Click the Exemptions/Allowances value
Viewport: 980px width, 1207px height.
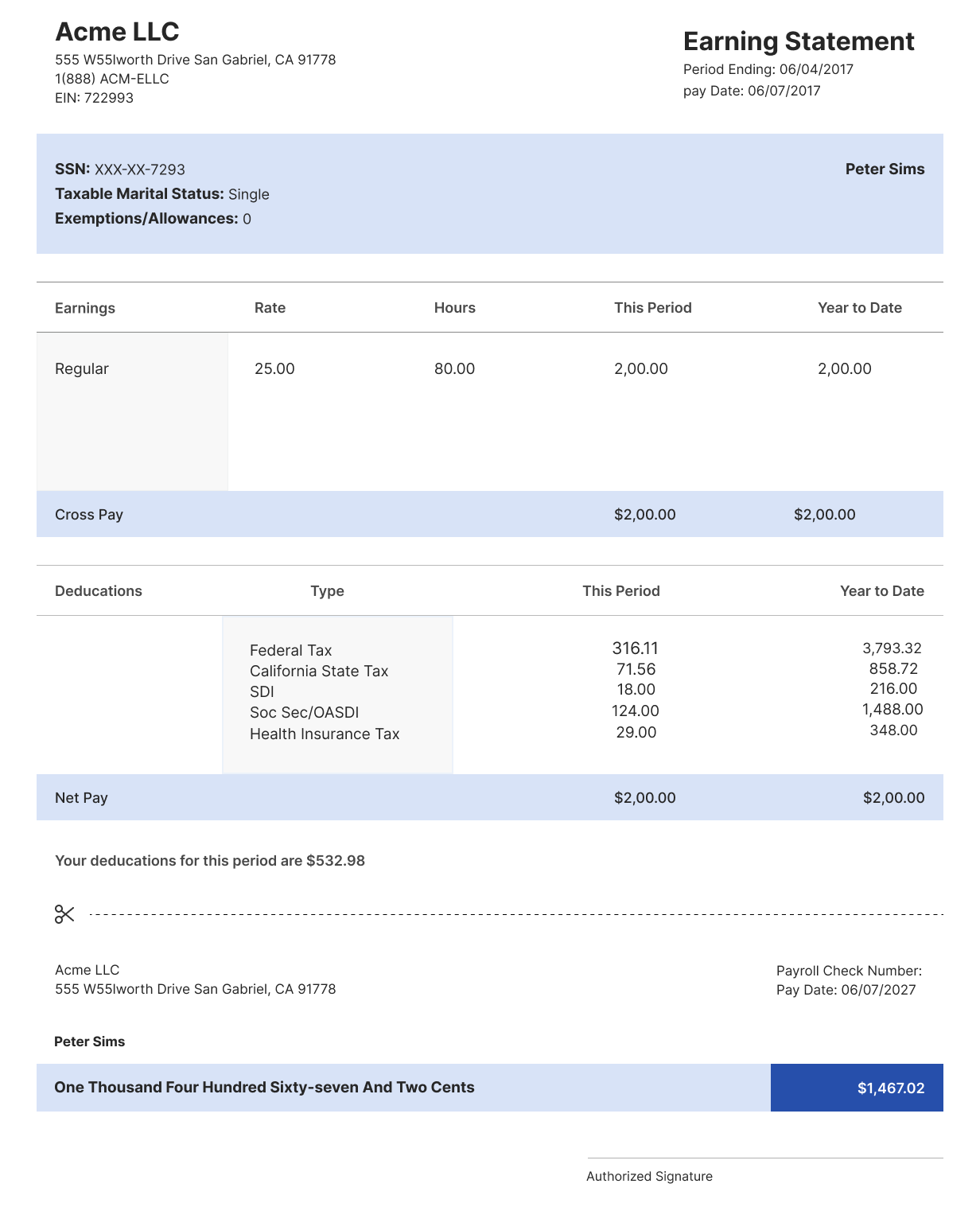point(247,219)
